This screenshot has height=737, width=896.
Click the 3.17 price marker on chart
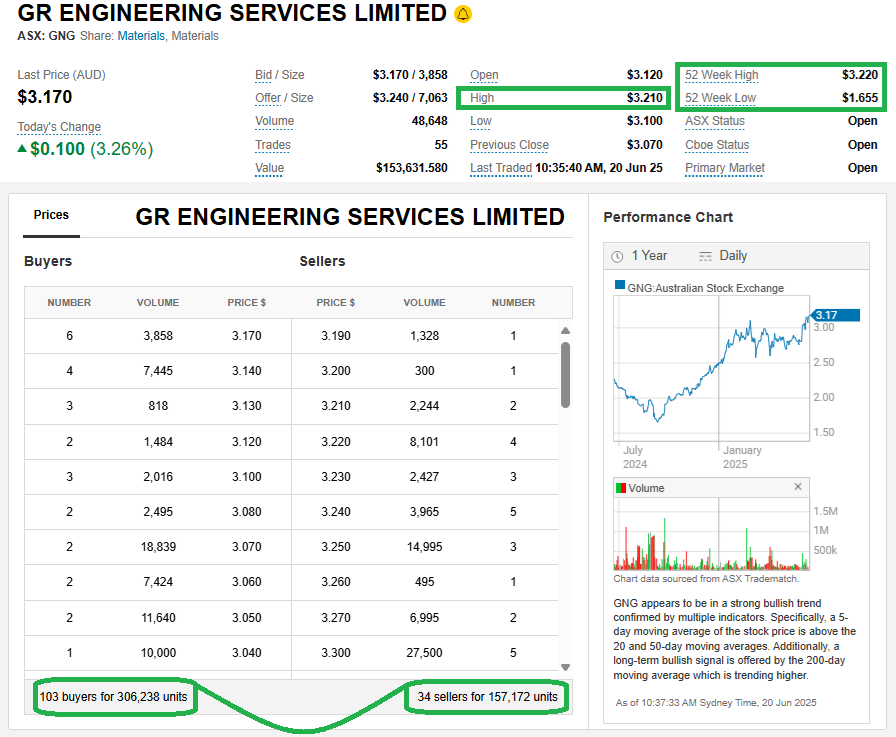pos(835,315)
